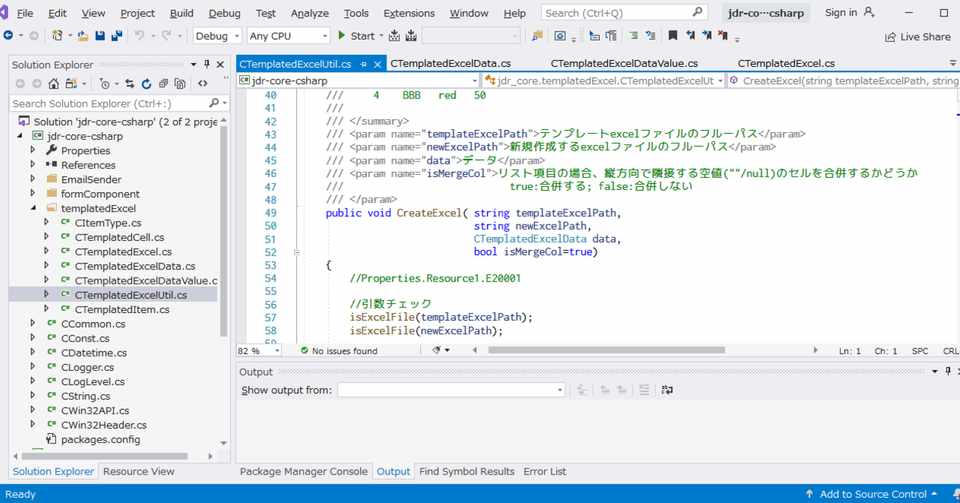The width and height of the screenshot is (960, 503).
Task: Expand the Properties node
Action: coord(33,150)
